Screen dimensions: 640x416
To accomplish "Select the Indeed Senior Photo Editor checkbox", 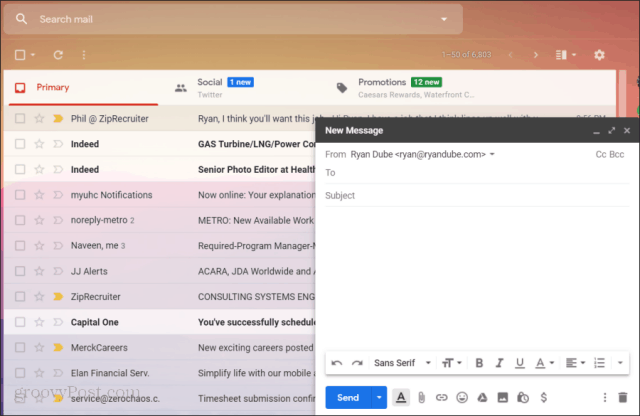I will (20, 169).
